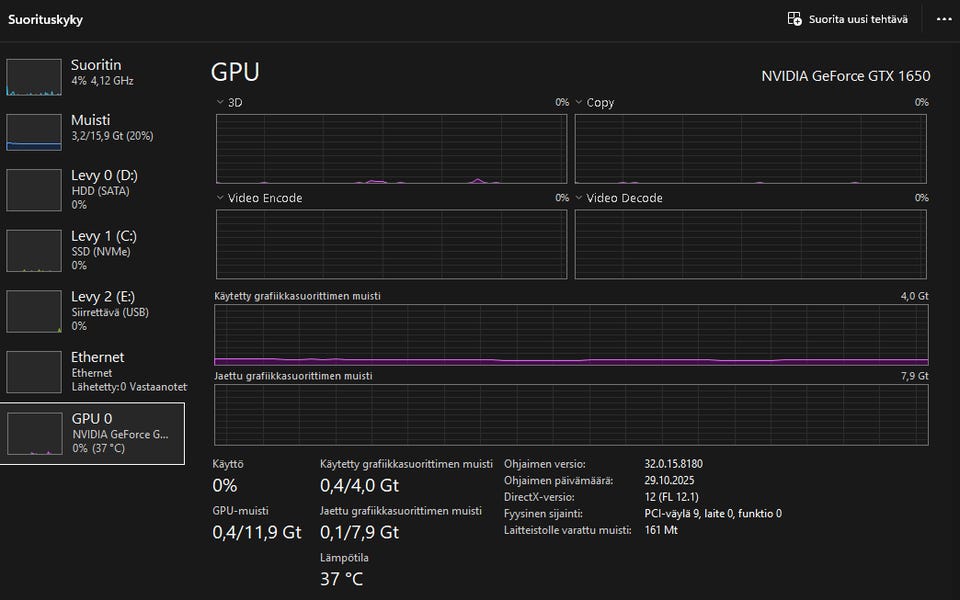Click the 3D engine usage graph

click(391, 149)
